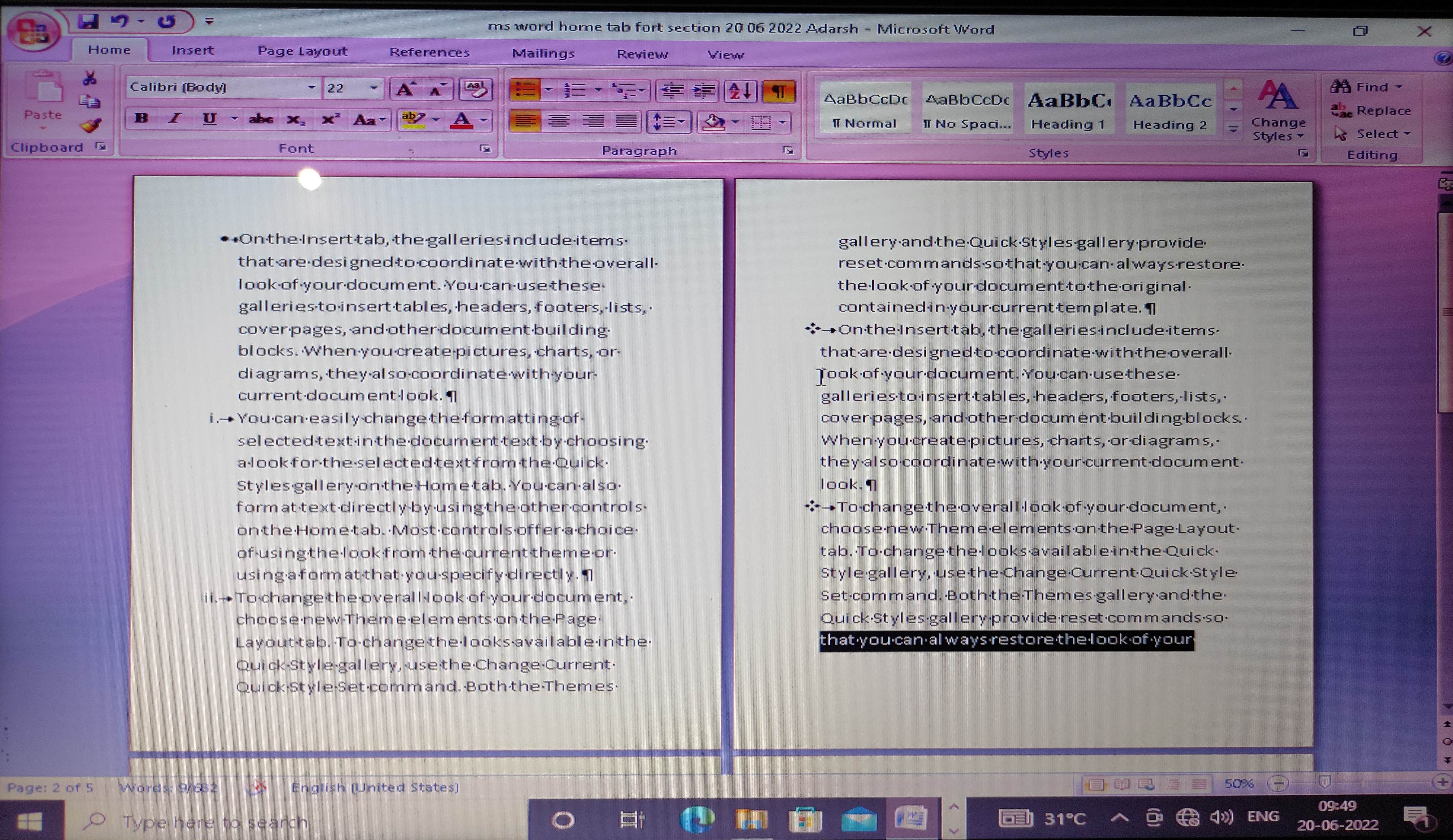Click the Windows search box in taskbar
The height and width of the screenshot is (840, 1453).
pyautogui.click(x=215, y=821)
